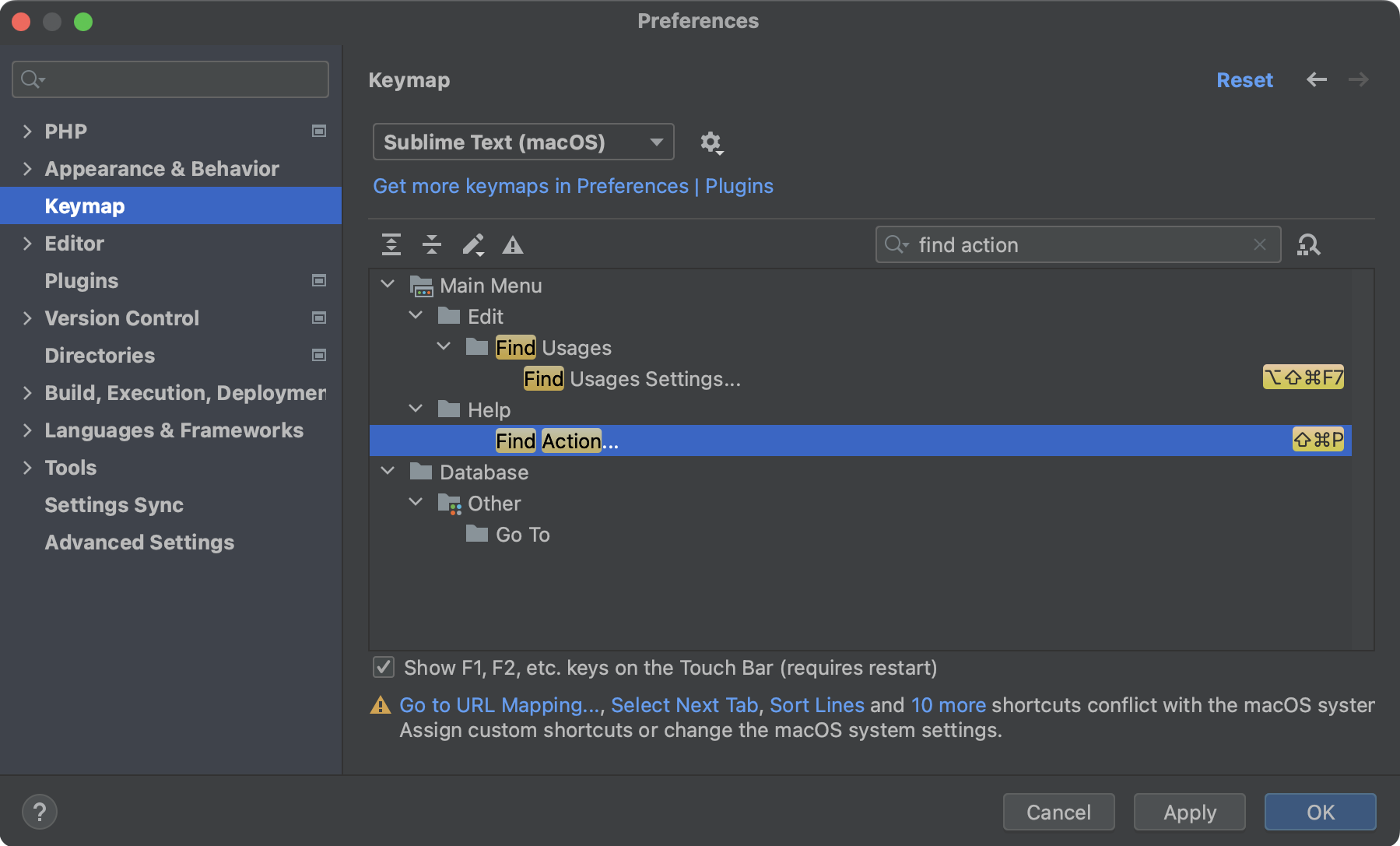Open Settings Sync preferences page
Image resolution: width=1400 pixels, height=846 pixels.
[x=114, y=505]
